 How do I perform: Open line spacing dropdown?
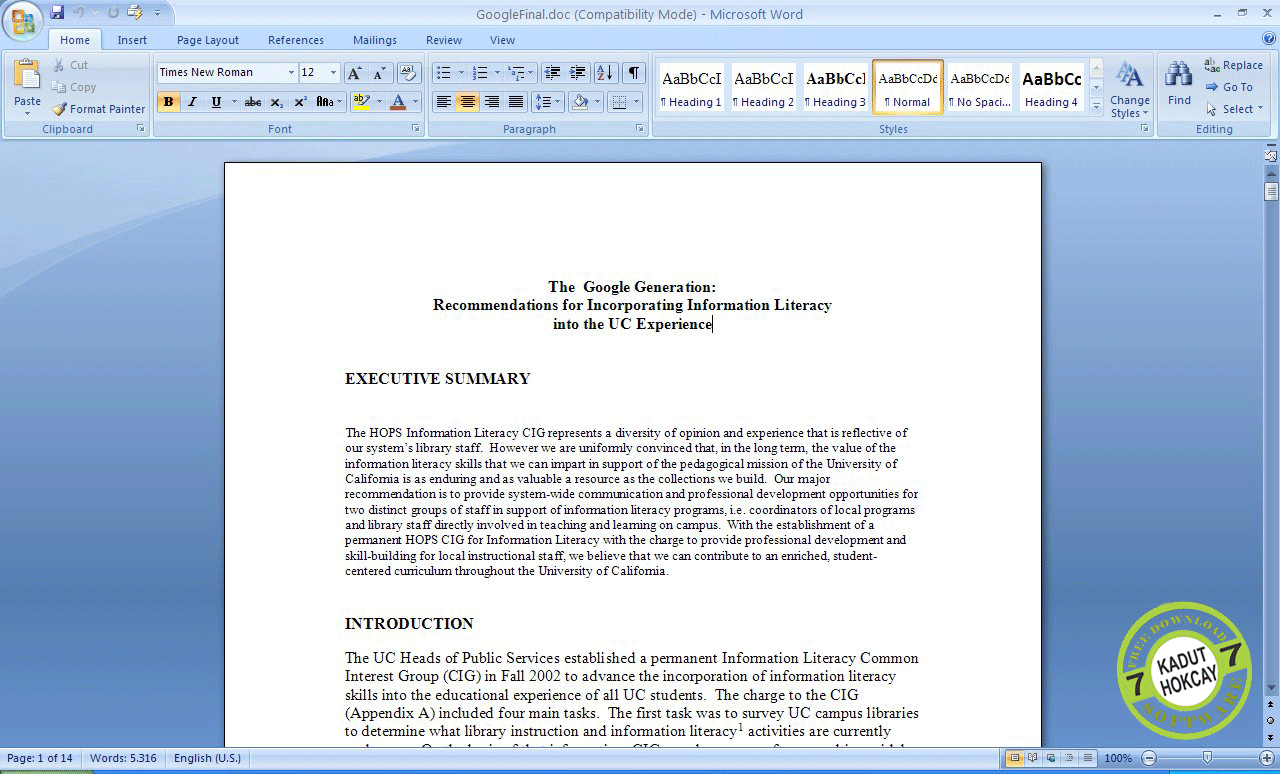[x=547, y=102]
